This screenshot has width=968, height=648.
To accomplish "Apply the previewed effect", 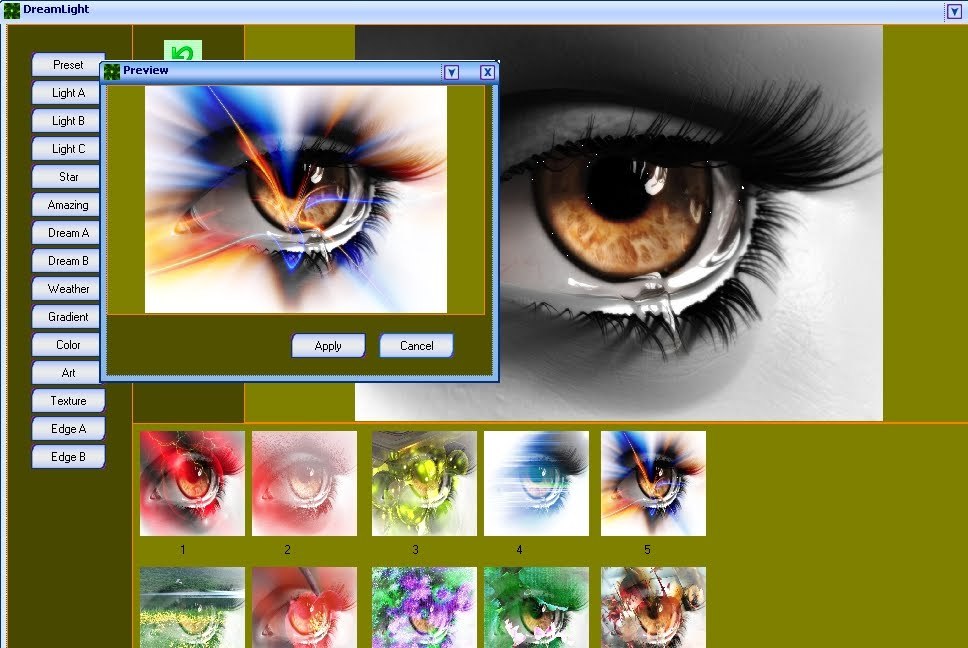I will pyautogui.click(x=328, y=345).
